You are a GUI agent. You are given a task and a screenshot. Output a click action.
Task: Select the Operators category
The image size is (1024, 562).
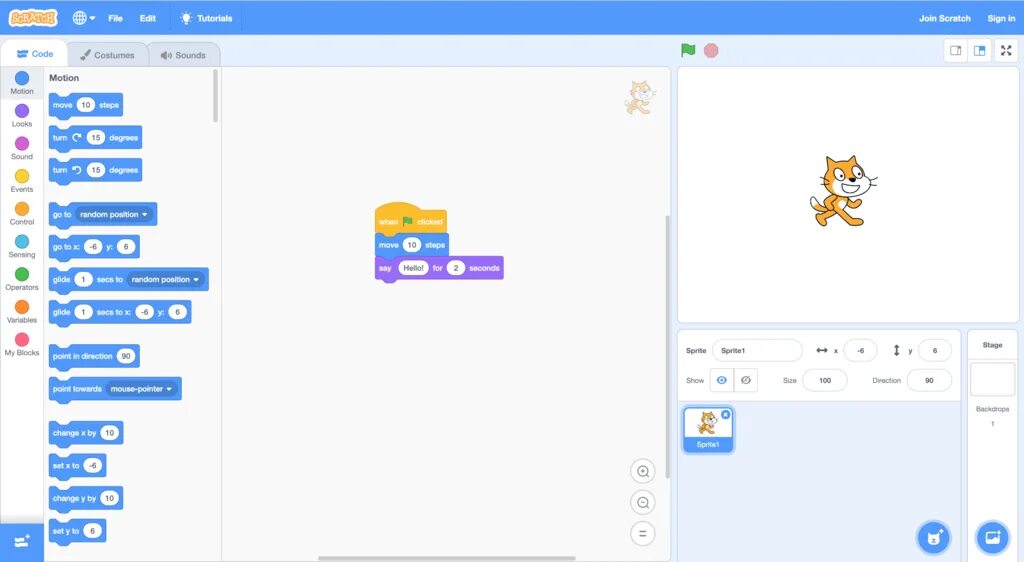[x=22, y=279]
